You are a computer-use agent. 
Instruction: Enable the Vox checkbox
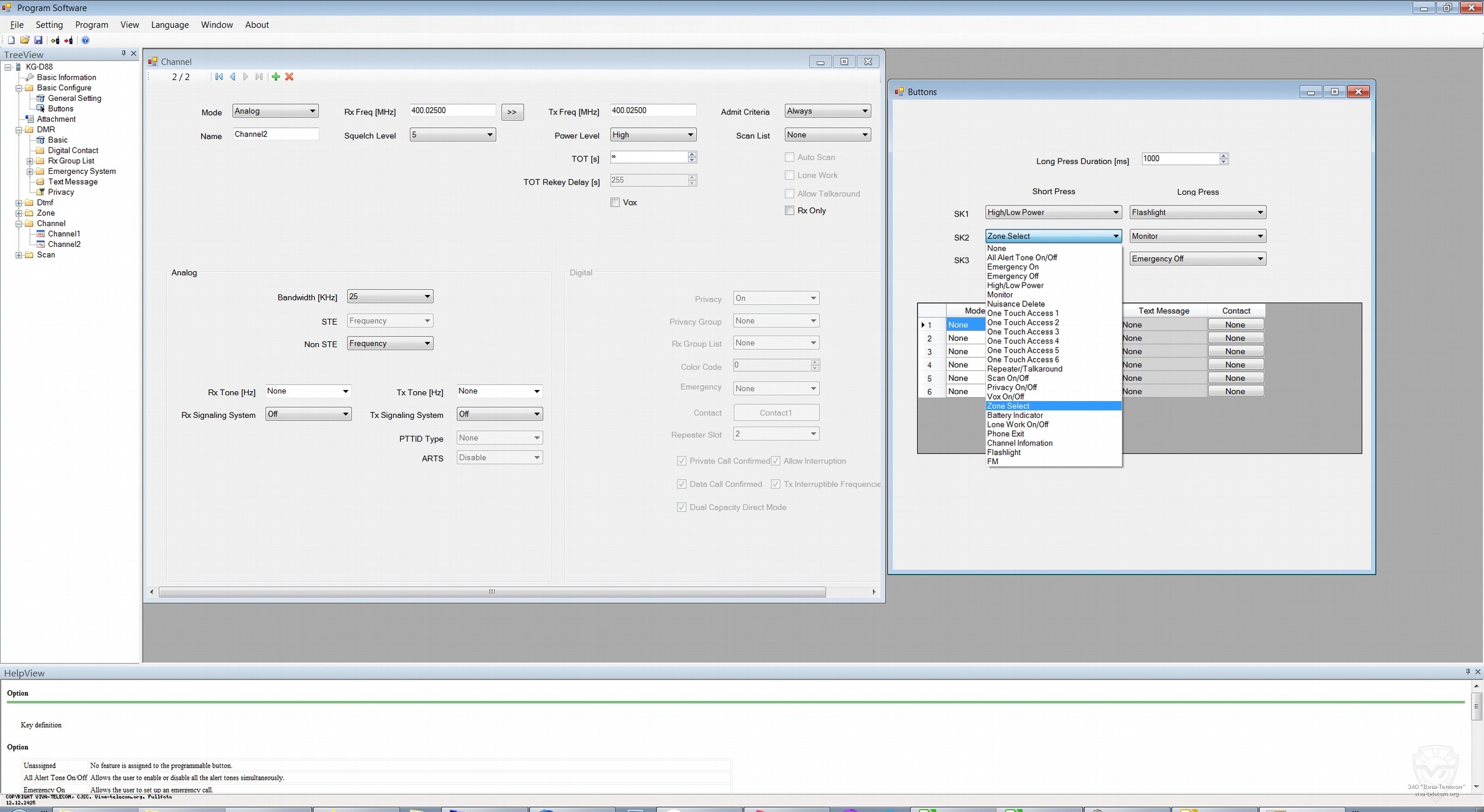click(x=615, y=202)
